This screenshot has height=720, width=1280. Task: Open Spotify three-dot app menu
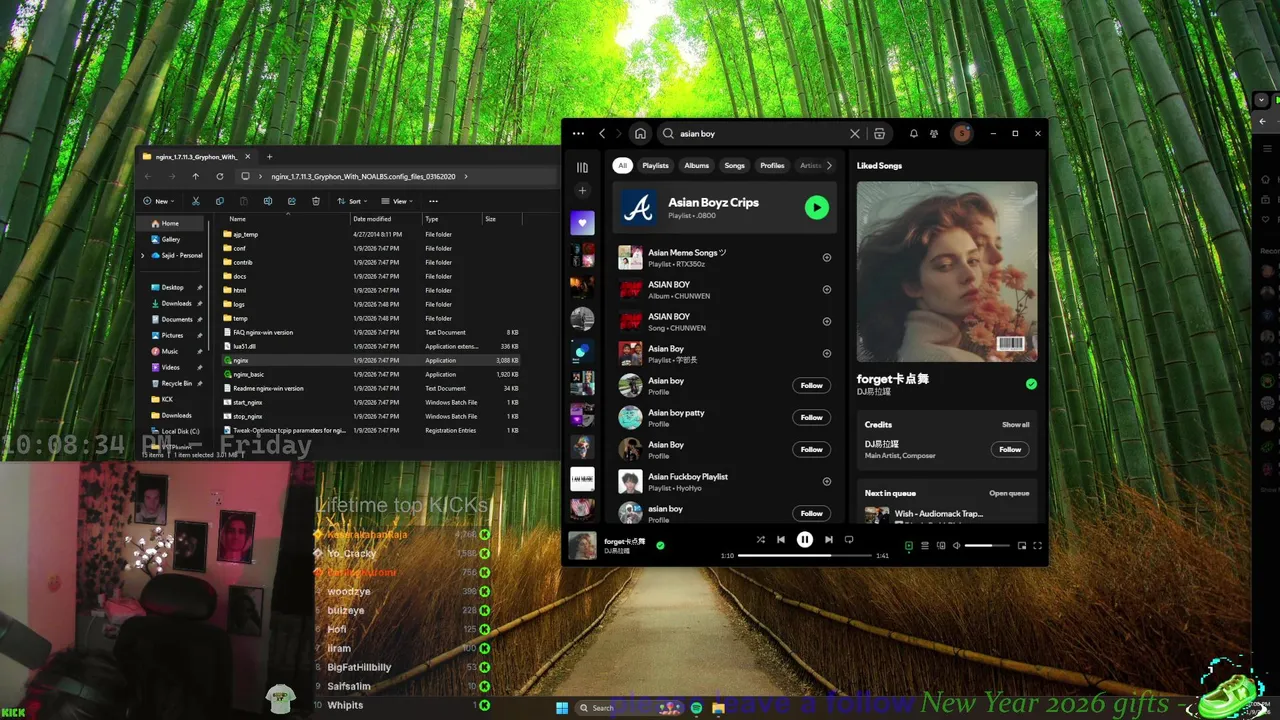(578, 133)
